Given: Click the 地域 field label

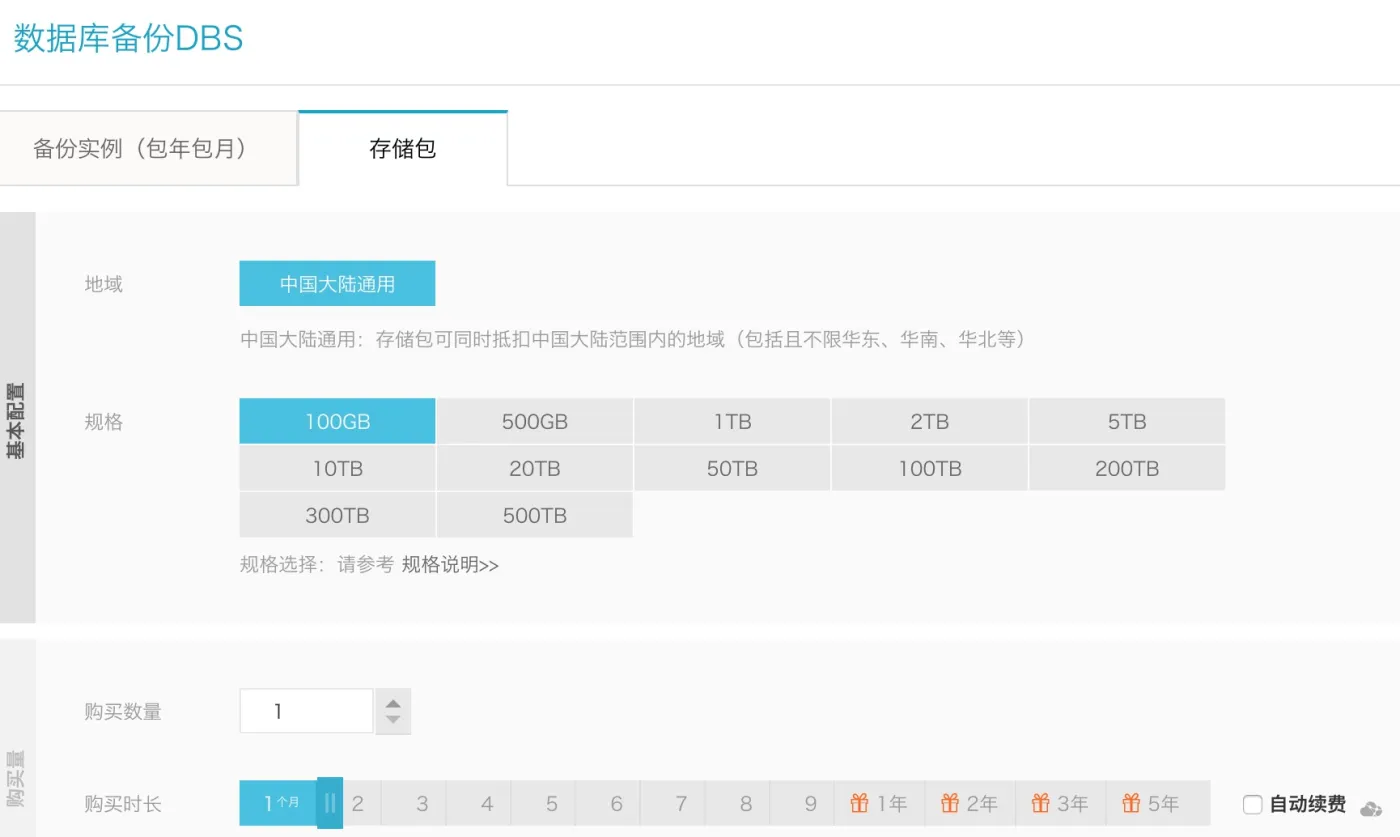Looking at the screenshot, I should pyautogui.click(x=103, y=284).
